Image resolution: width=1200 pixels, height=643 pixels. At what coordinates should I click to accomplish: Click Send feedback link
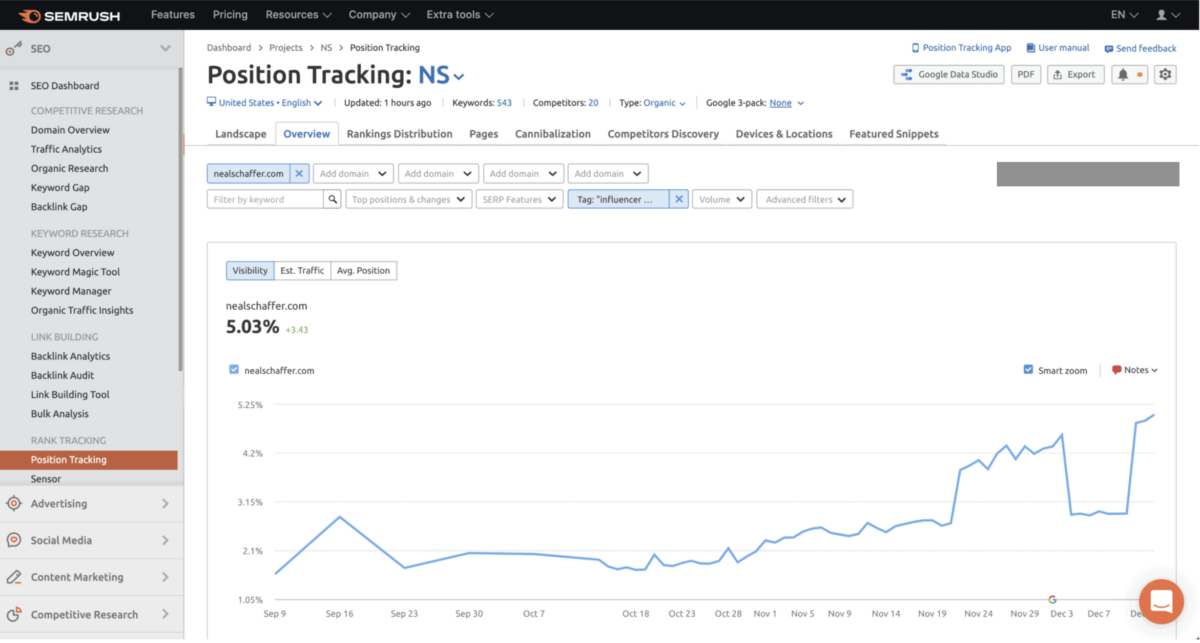(1140, 48)
